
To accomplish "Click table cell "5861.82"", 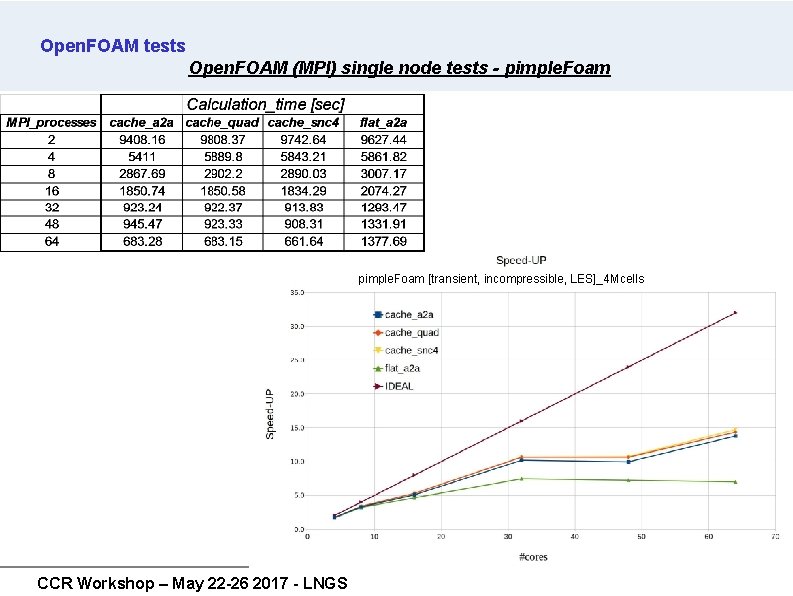I will [x=384, y=157].
